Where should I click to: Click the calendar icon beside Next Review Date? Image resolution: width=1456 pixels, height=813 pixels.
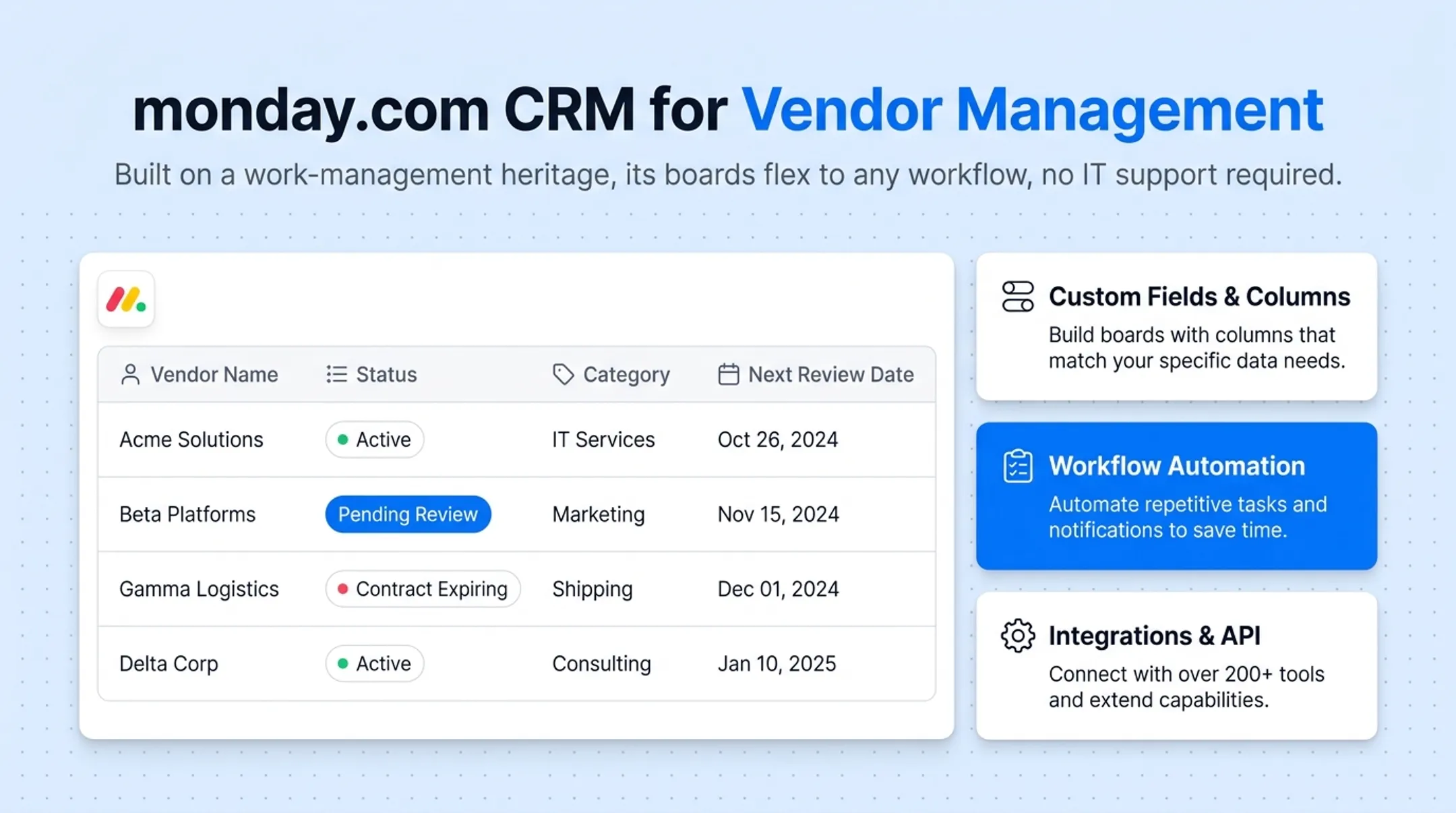pos(728,374)
